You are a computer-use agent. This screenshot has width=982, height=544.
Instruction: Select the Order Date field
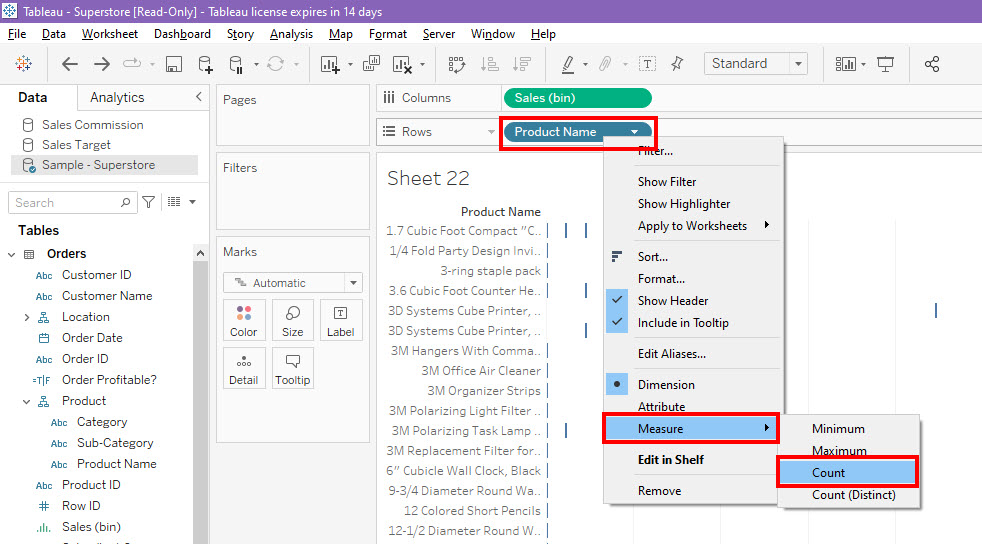pyautogui.click(x=92, y=337)
